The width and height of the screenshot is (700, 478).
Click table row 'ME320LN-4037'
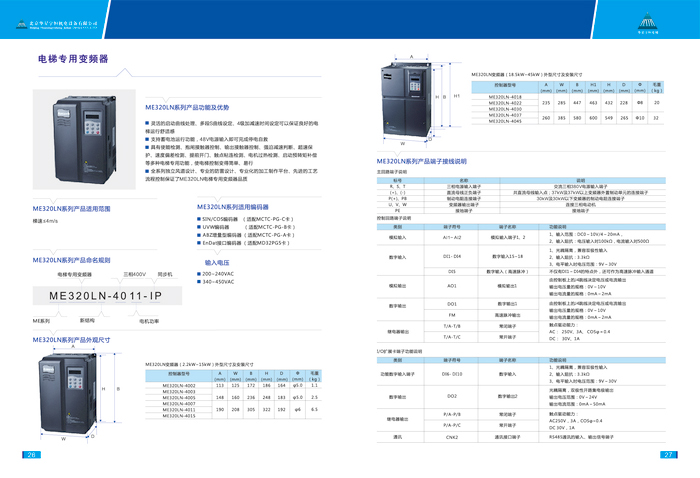pos(505,115)
